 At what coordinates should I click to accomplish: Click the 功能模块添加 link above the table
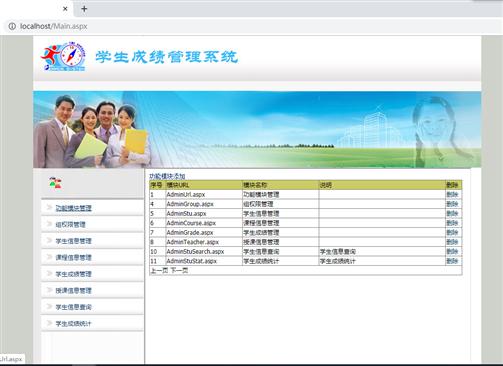(167, 176)
